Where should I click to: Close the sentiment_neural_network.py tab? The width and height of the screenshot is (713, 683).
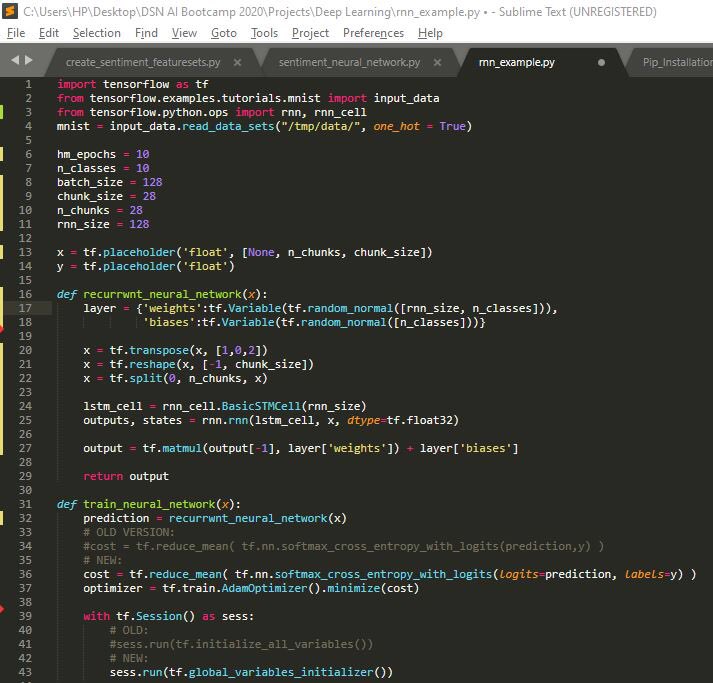(437, 62)
